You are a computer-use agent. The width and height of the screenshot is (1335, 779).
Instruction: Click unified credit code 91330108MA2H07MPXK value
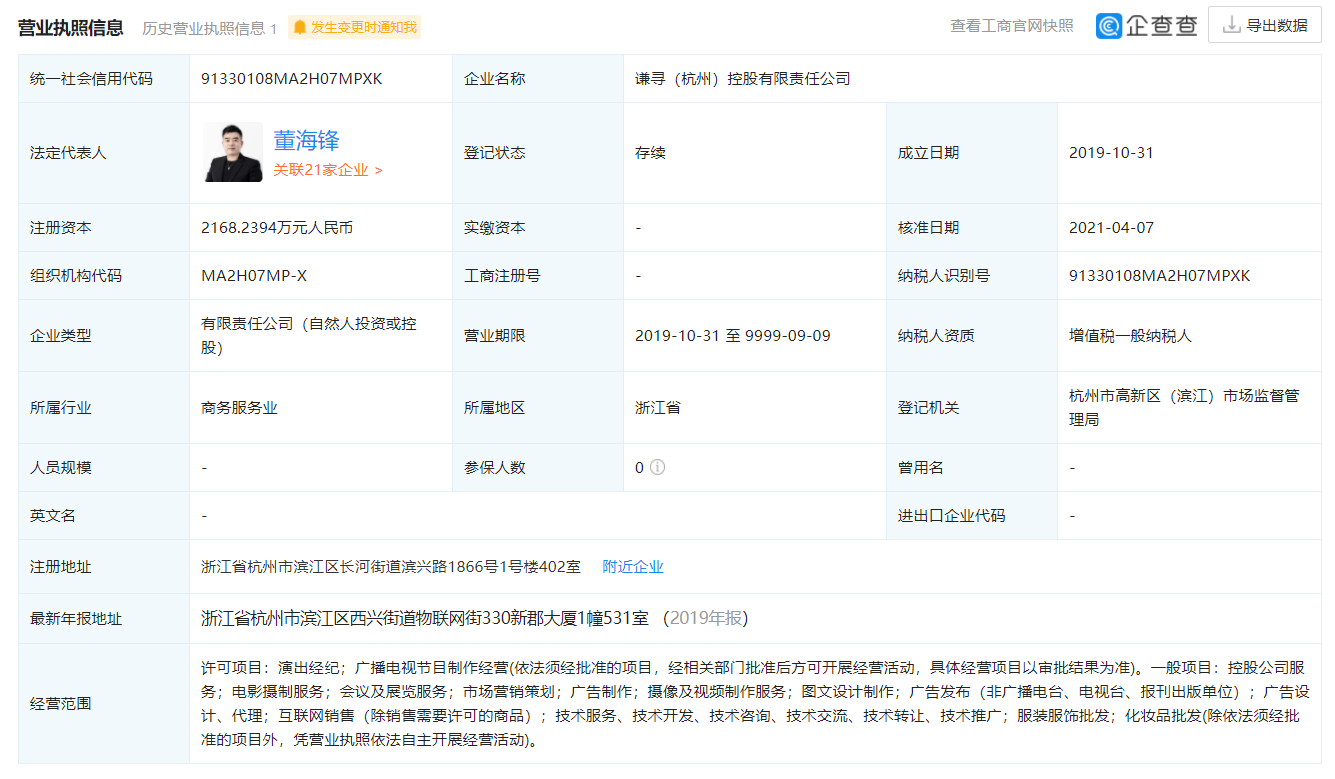pyautogui.click(x=292, y=78)
